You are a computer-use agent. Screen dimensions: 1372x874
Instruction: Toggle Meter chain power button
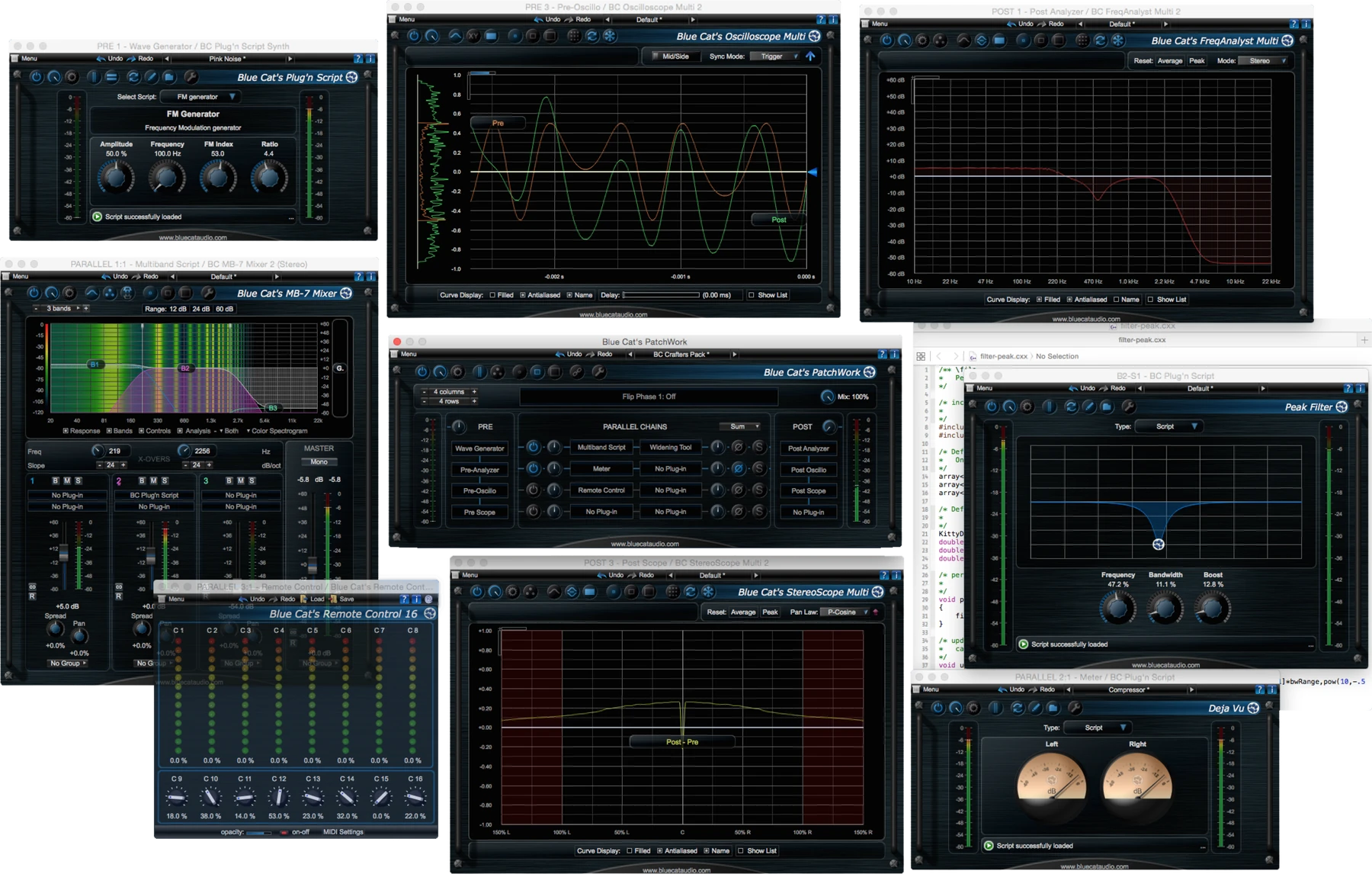click(x=533, y=468)
